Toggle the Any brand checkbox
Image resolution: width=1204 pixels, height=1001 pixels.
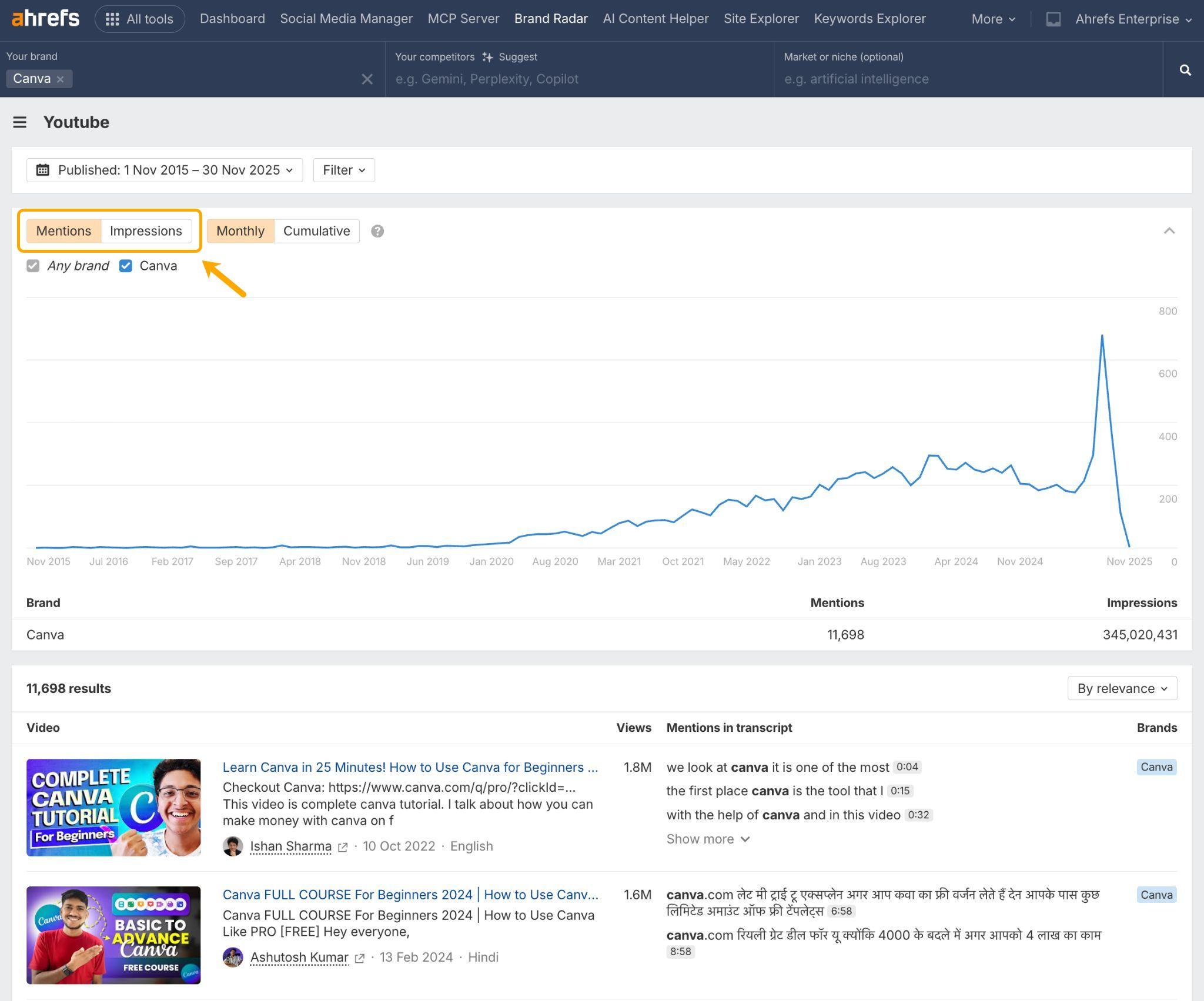coord(33,266)
